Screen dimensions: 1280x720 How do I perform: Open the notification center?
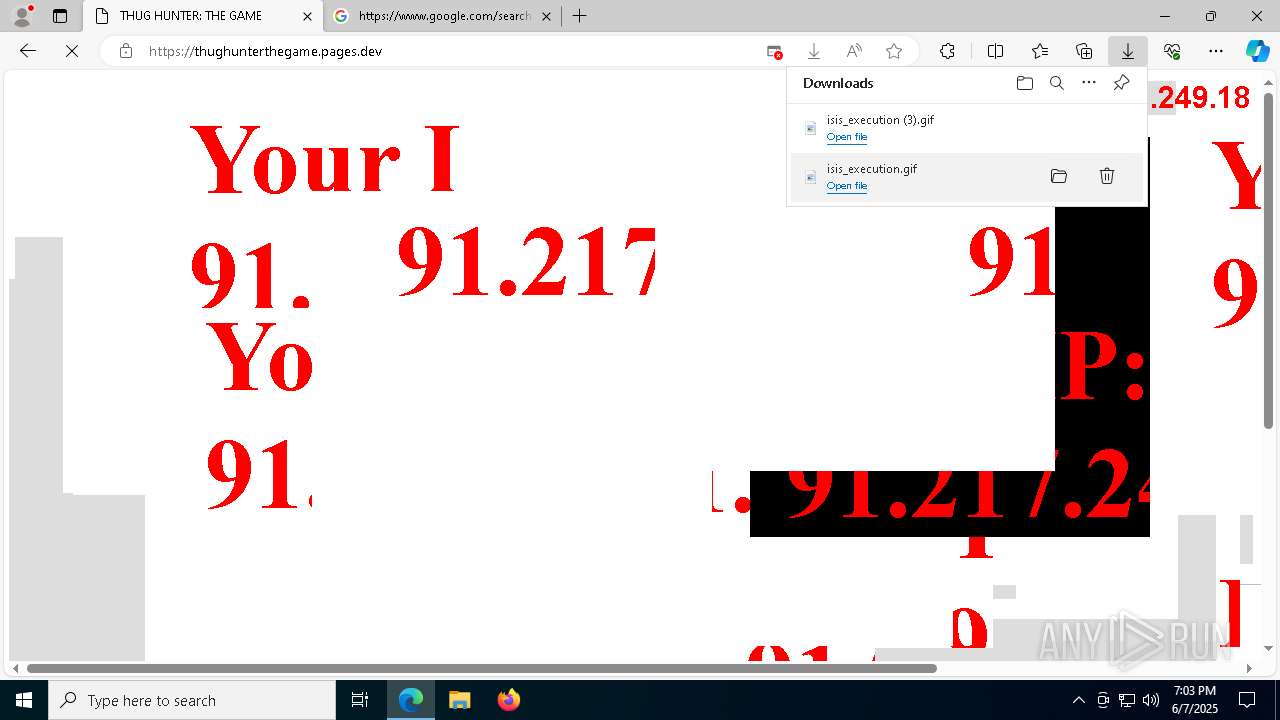pos(1247,700)
